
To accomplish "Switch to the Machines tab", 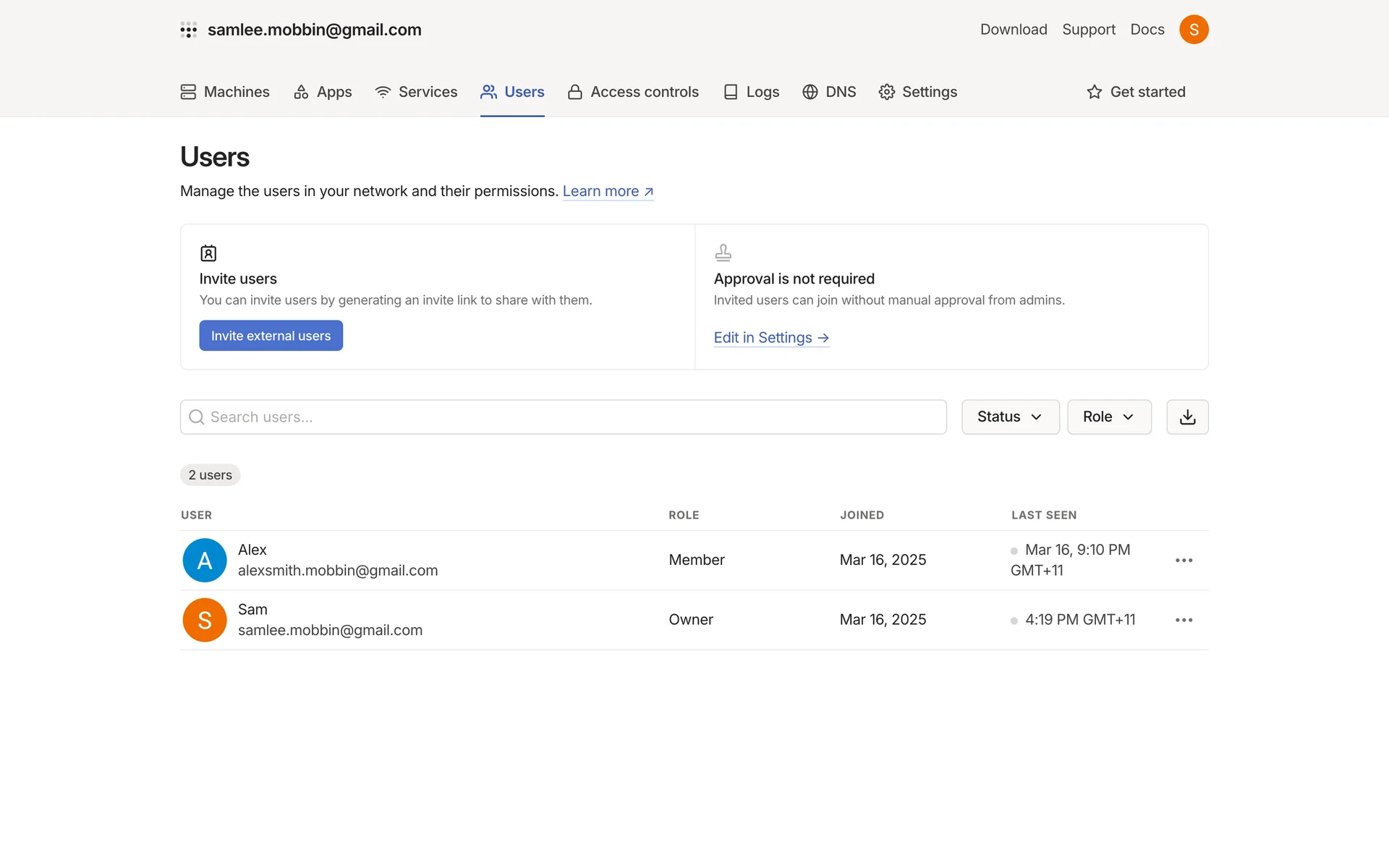I will click(225, 92).
